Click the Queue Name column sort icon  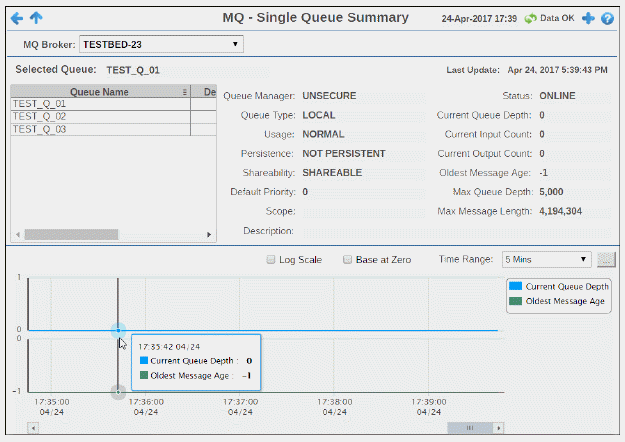[x=185, y=91]
